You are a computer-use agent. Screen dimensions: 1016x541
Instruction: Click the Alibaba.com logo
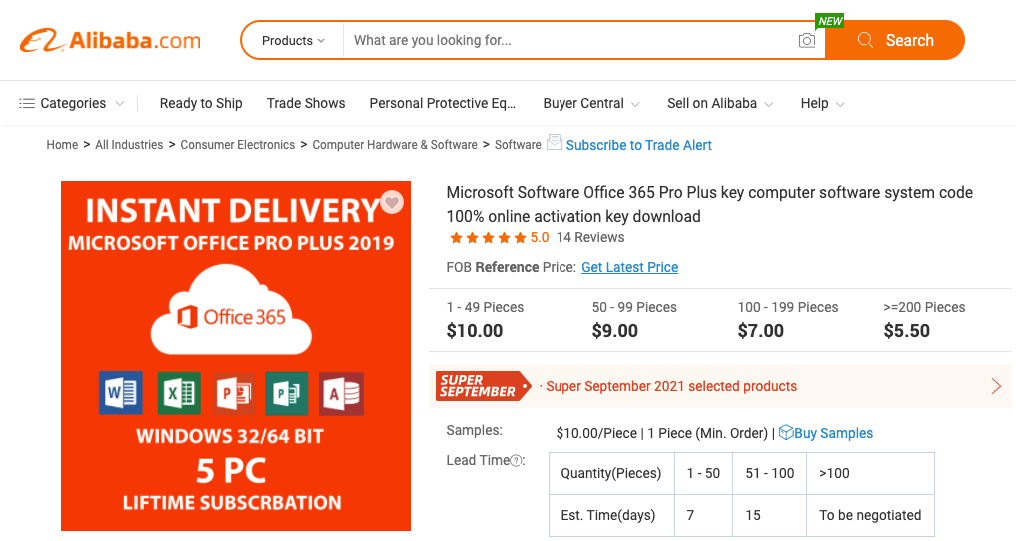pyautogui.click(x=110, y=41)
